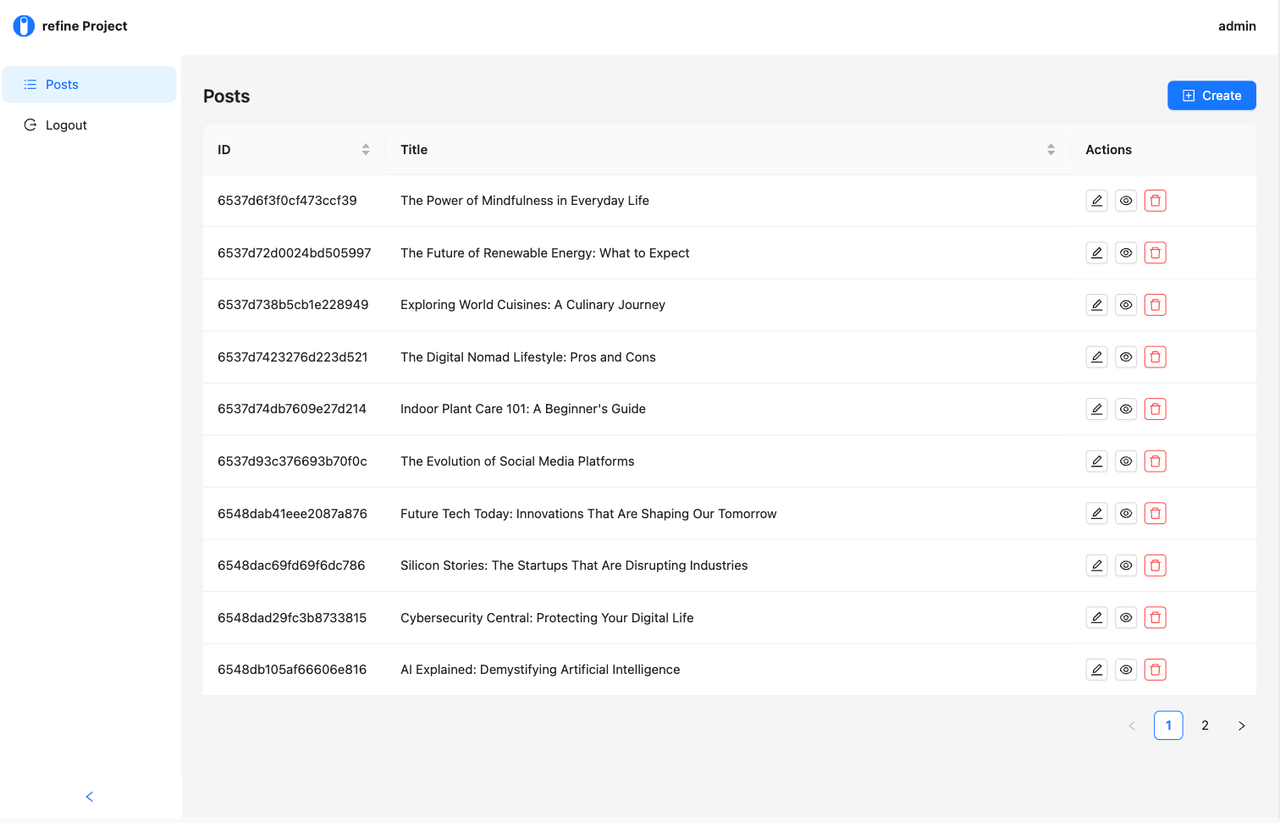The width and height of the screenshot is (1280, 823).
Task: Delete the 'Future of Renewable Energy' post
Action: (x=1155, y=253)
